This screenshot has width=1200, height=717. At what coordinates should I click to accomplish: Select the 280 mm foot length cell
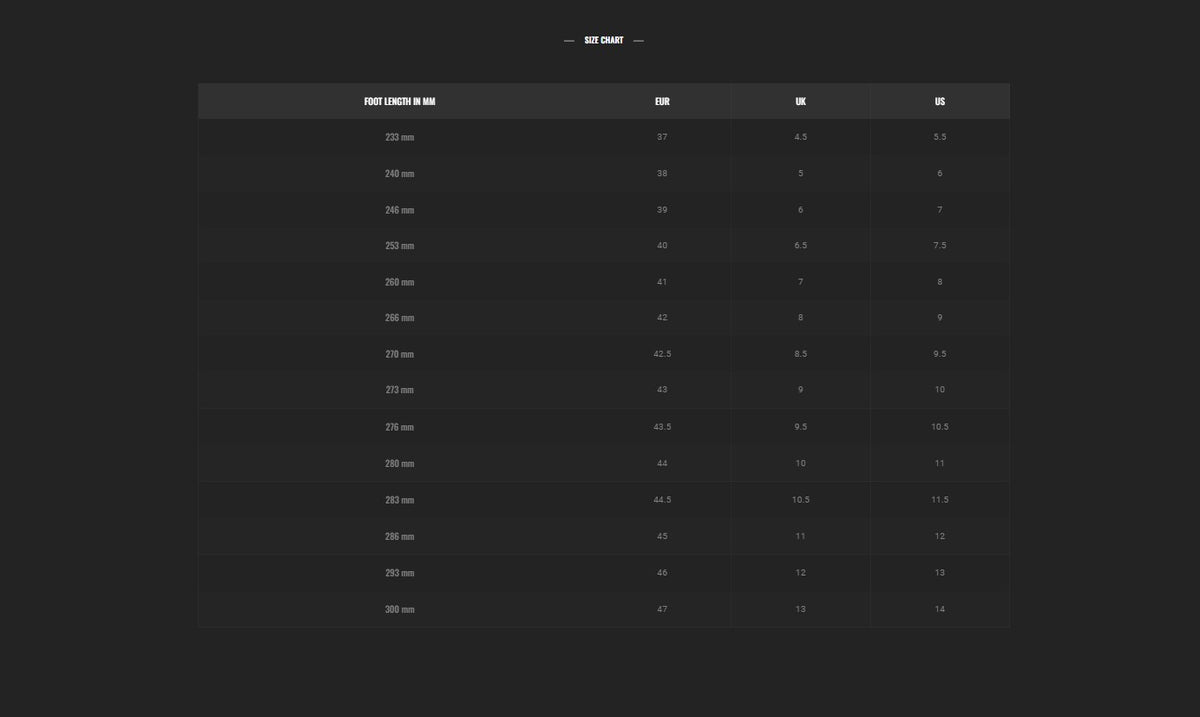(x=400, y=464)
